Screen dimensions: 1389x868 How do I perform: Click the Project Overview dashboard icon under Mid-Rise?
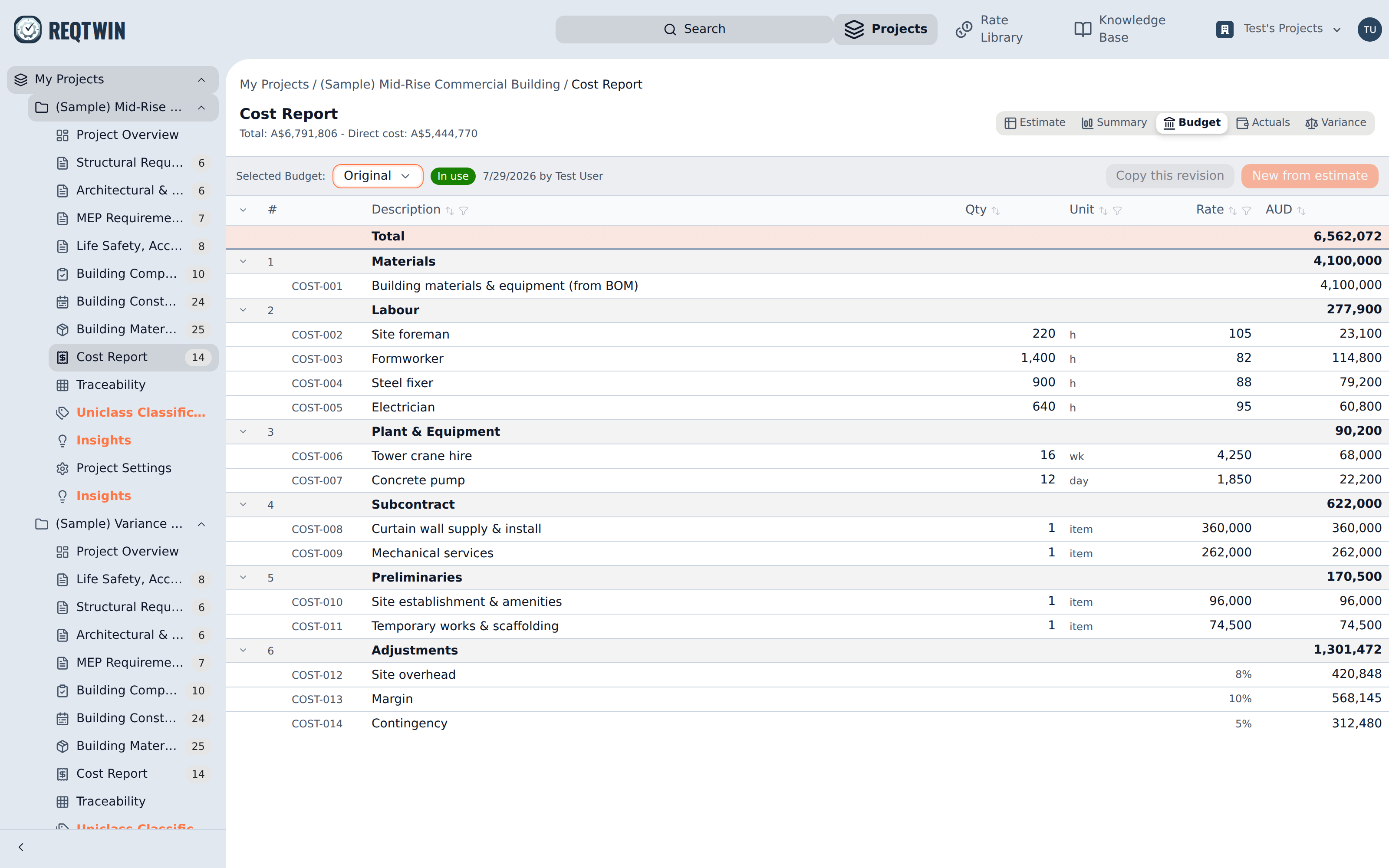click(x=63, y=135)
